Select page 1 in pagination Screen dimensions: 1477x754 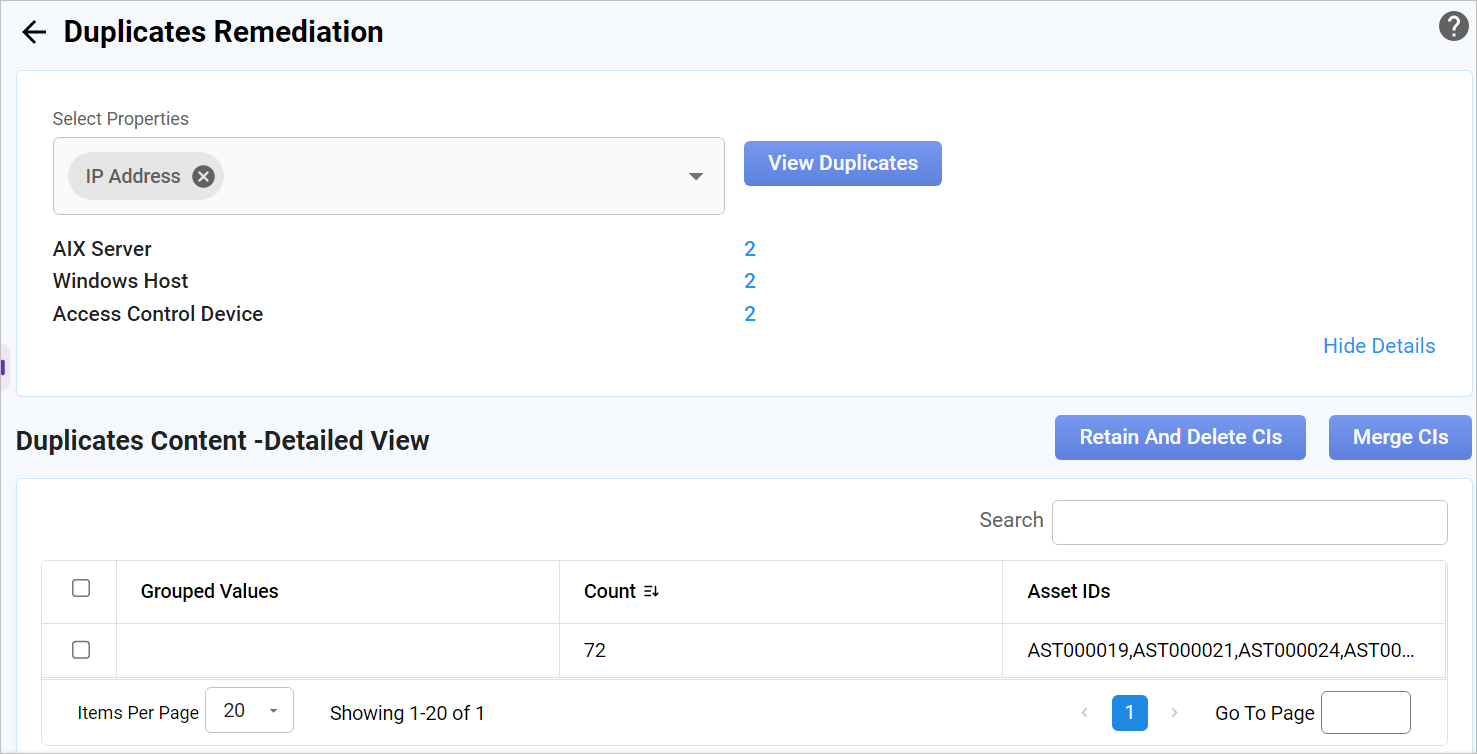1129,713
